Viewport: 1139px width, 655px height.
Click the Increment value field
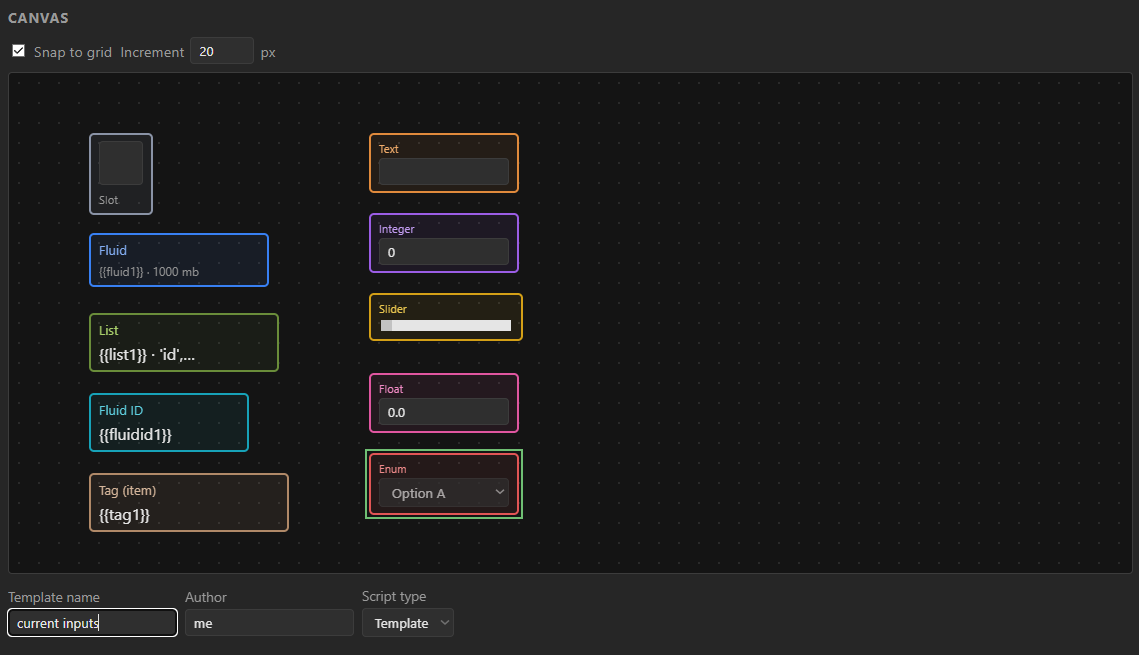point(222,52)
